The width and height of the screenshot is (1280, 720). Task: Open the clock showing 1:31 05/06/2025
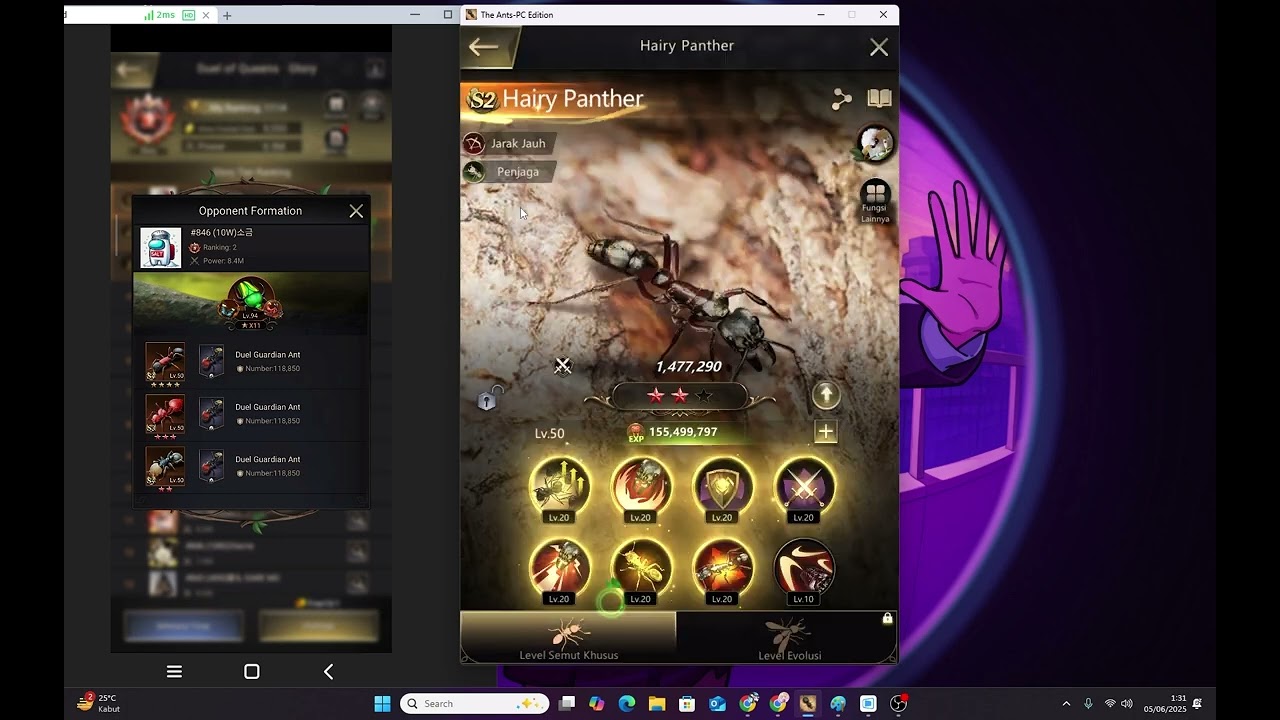pyautogui.click(x=1165, y=704)
